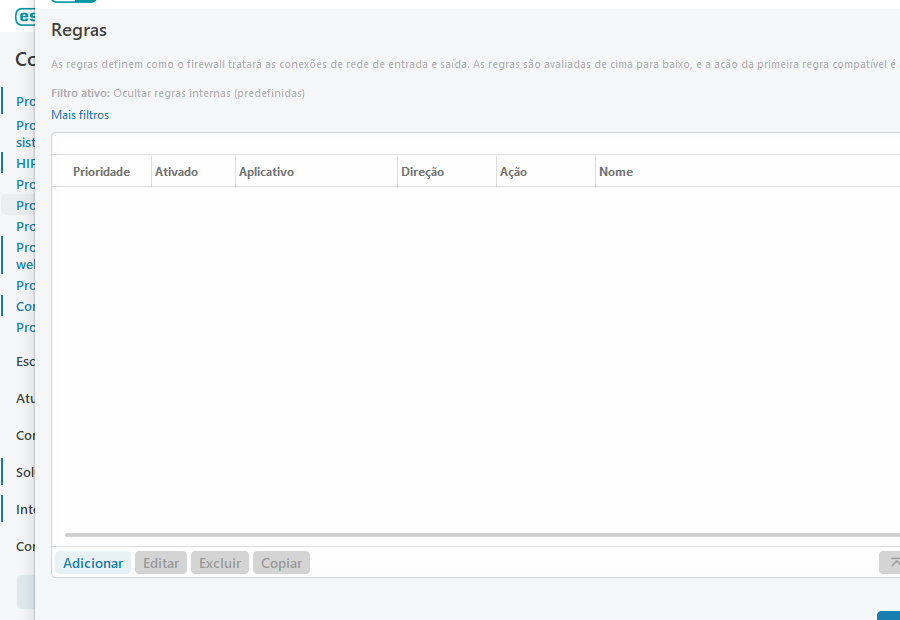The height and width of the screenshot is (620, 900).
Task: Click the Excluir button
Action: coord(219,562)
